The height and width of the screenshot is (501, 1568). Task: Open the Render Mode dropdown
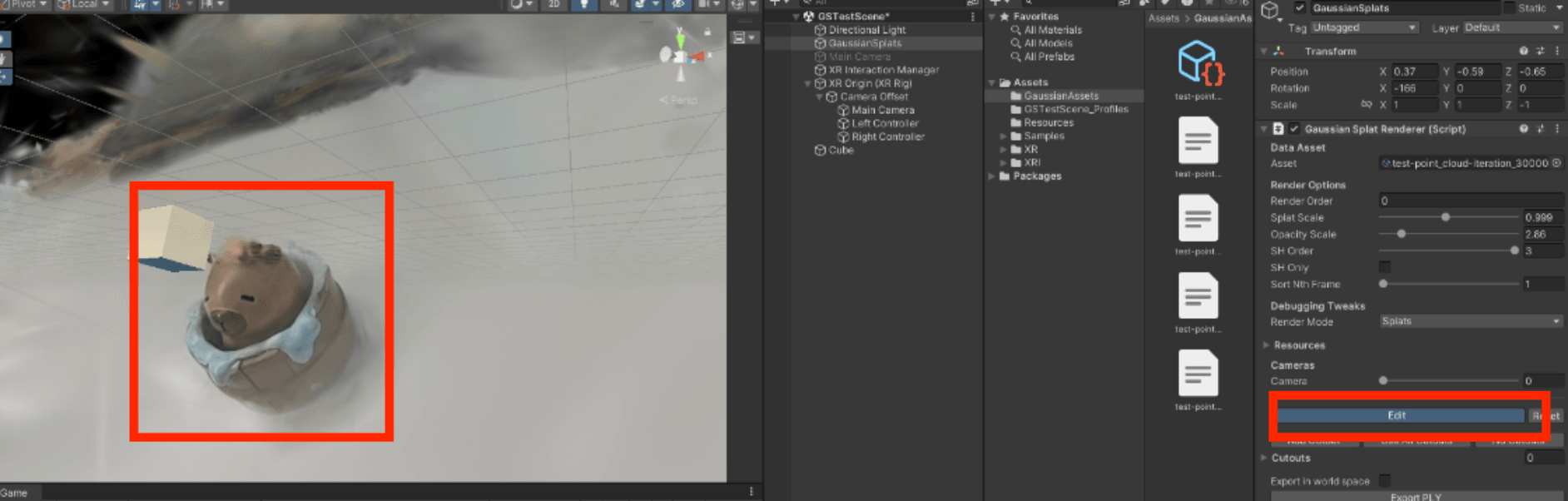(x=1470, y=321)
